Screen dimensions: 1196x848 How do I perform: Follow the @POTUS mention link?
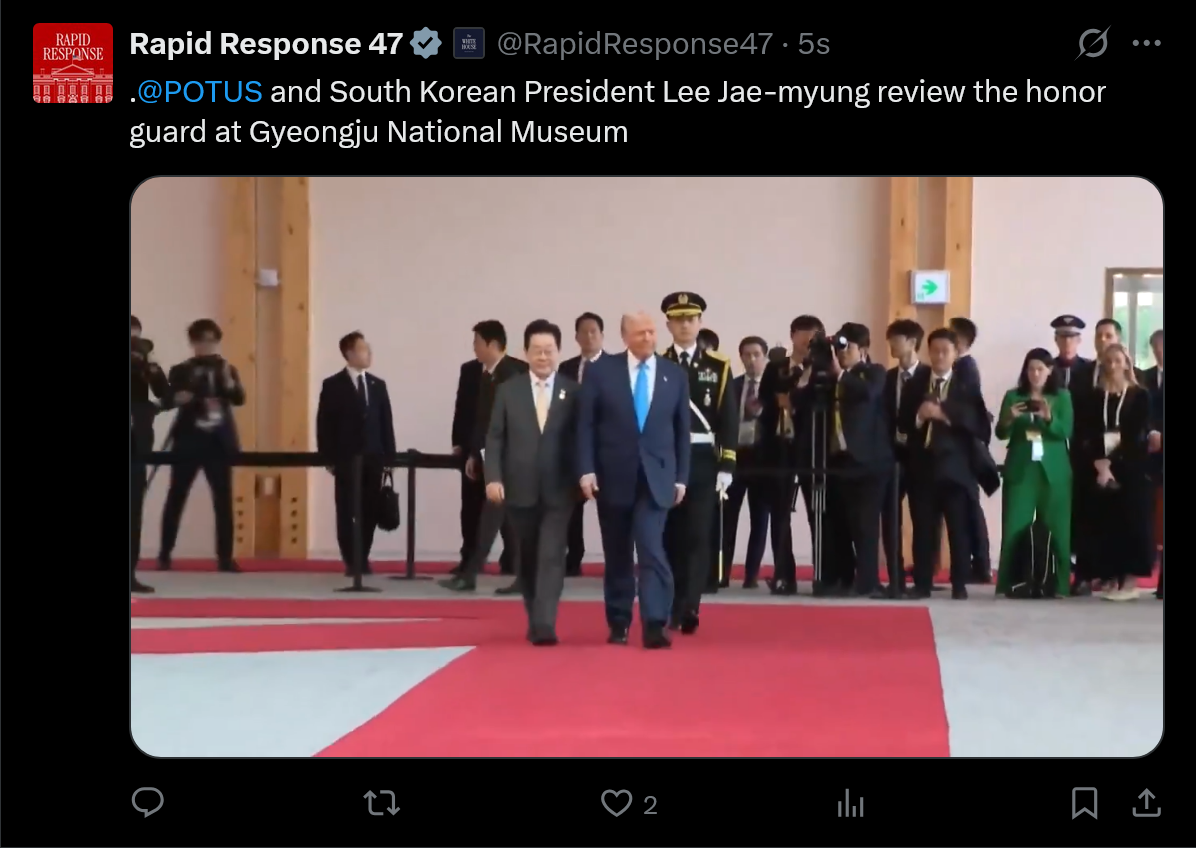tap(200, 92)
